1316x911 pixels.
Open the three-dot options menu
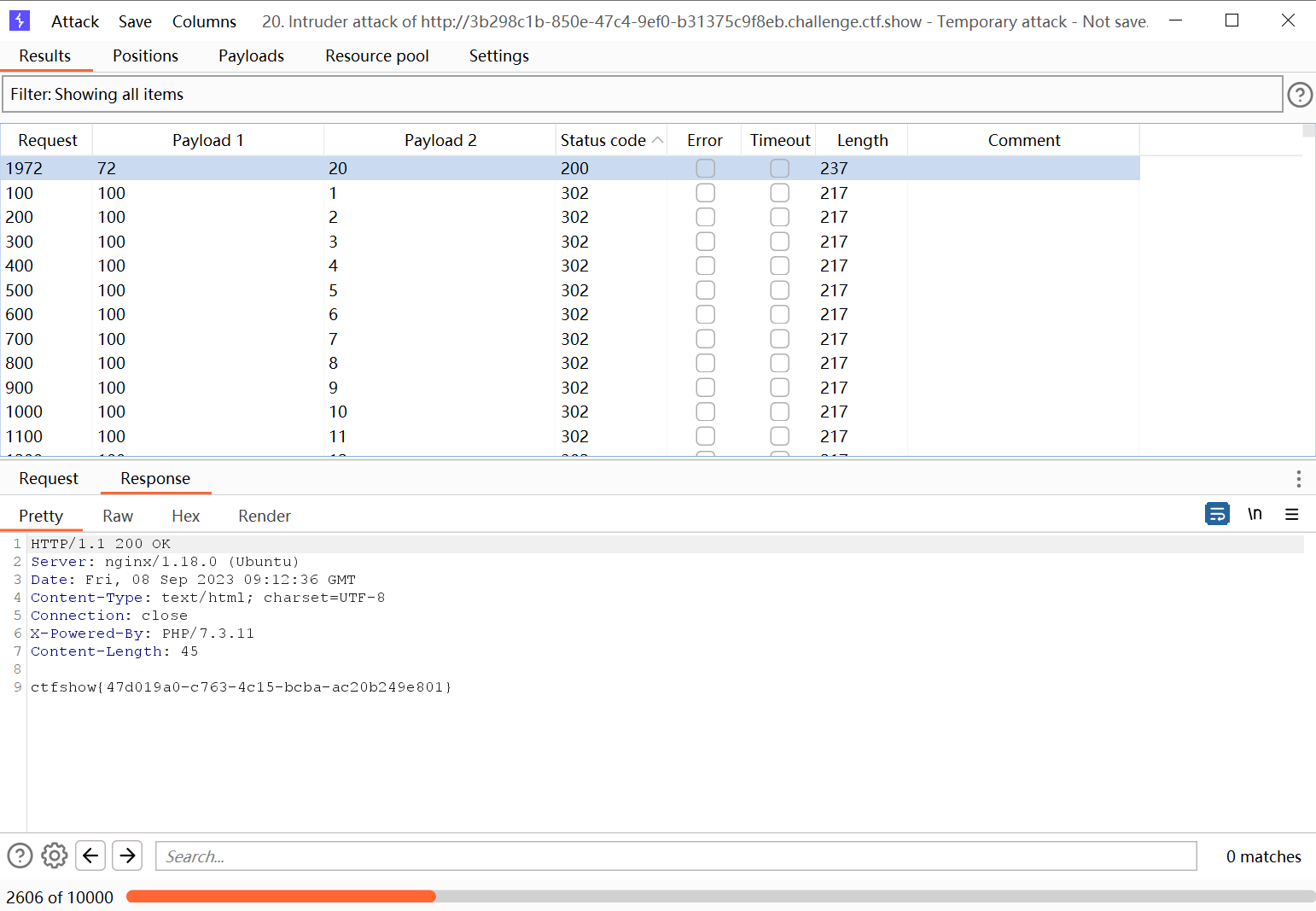pos(1298,479)
